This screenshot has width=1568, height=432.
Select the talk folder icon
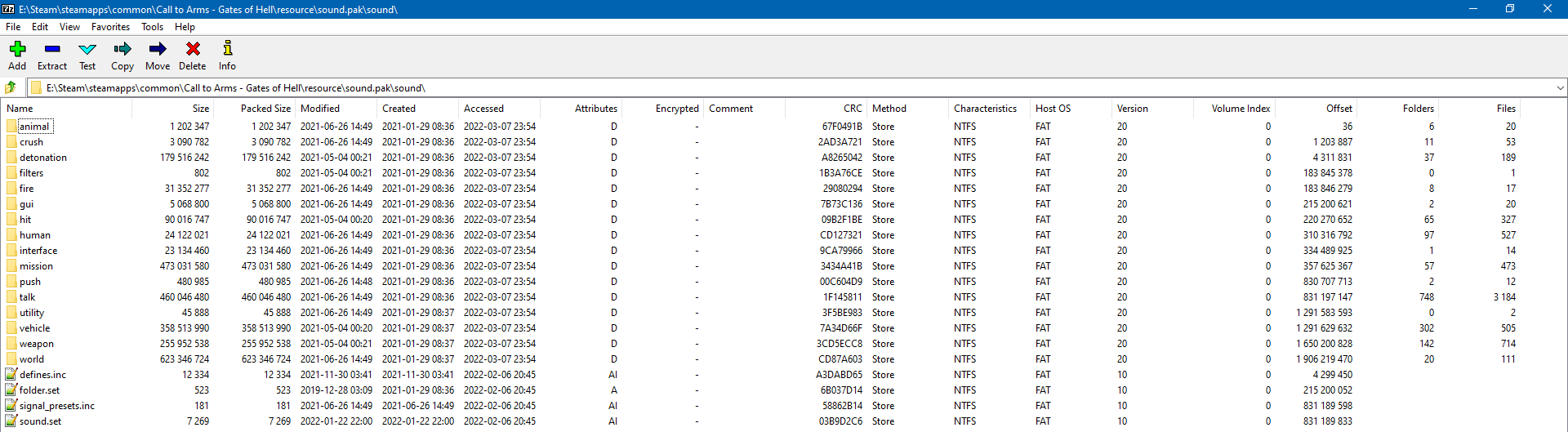pos(11,296)
